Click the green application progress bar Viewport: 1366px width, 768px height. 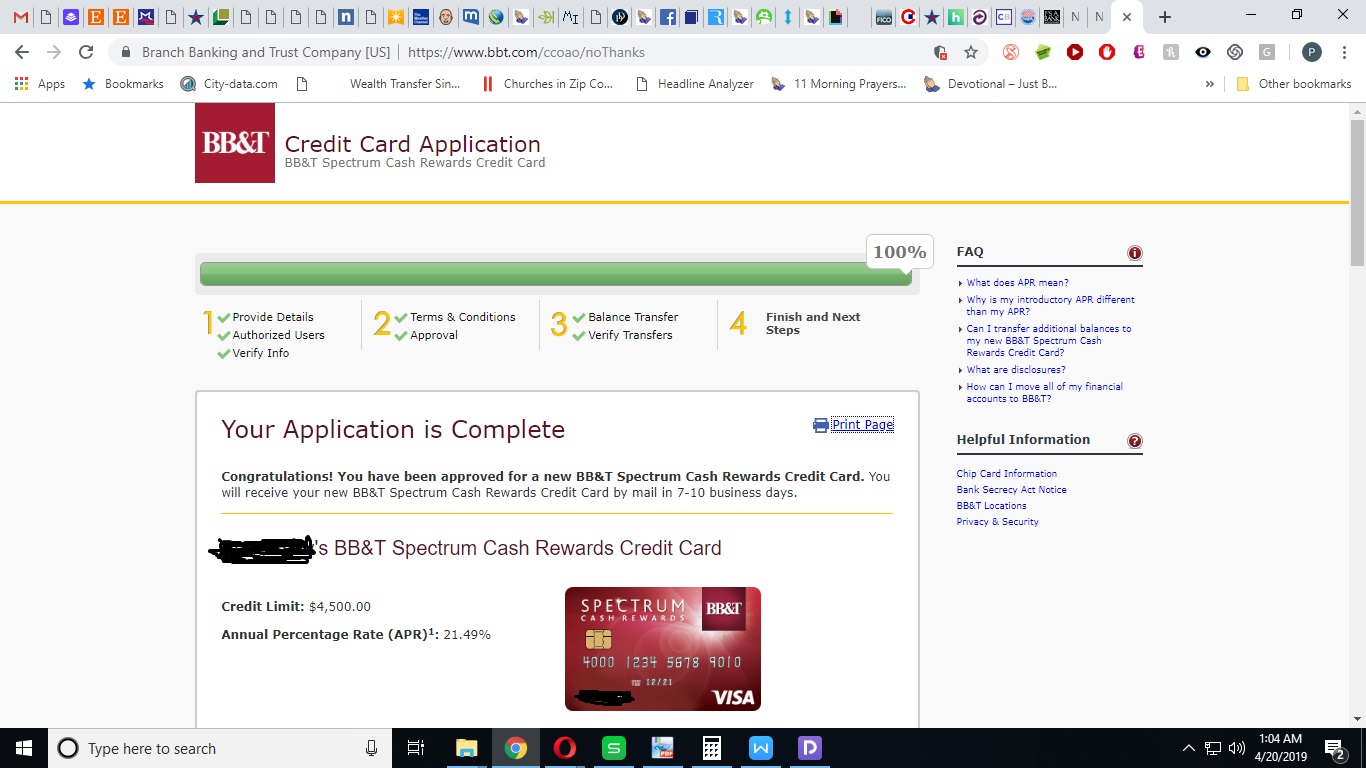coord(556,274)
